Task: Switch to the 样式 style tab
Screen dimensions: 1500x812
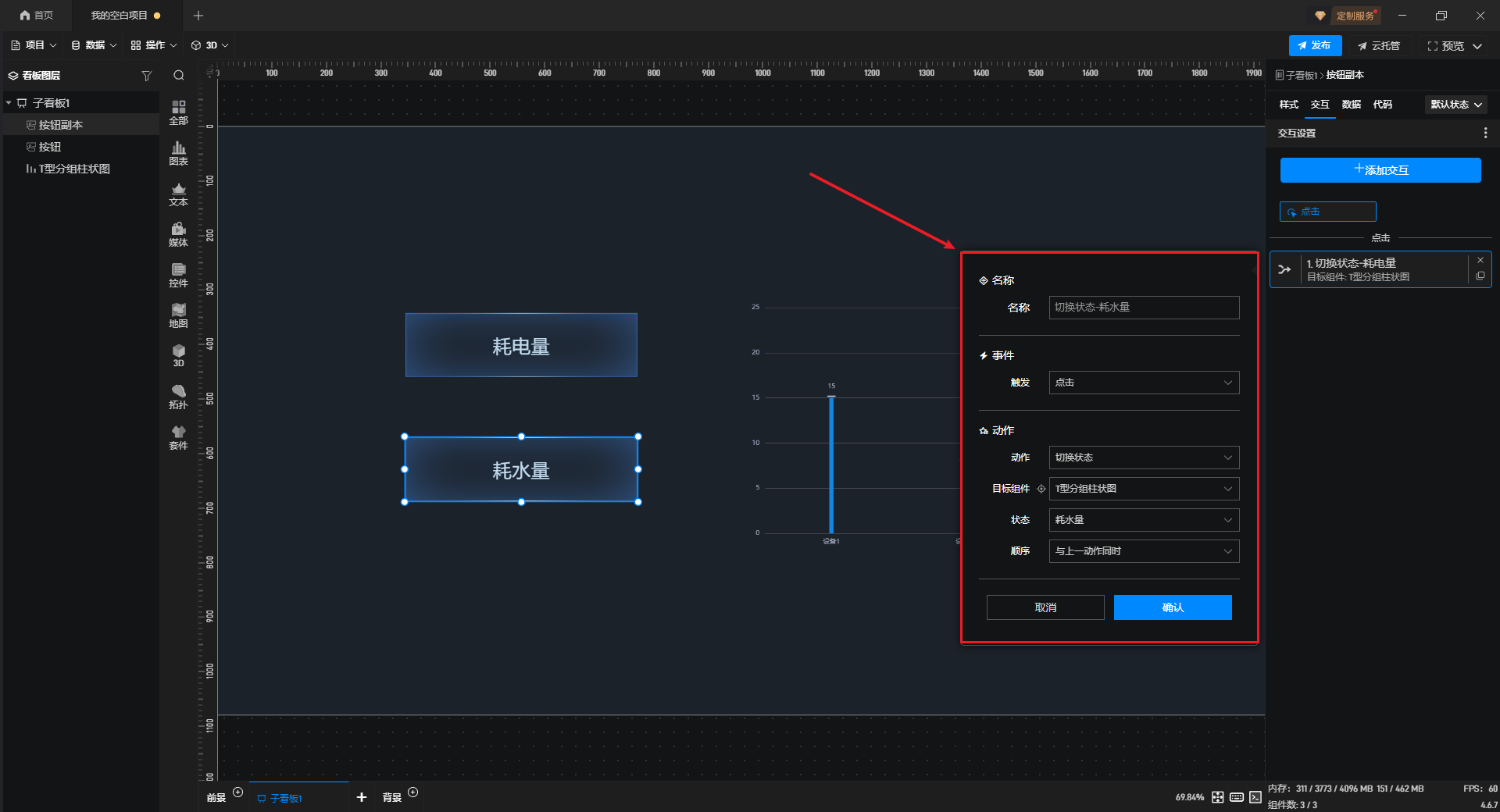Action: (x=1288, y=105)
